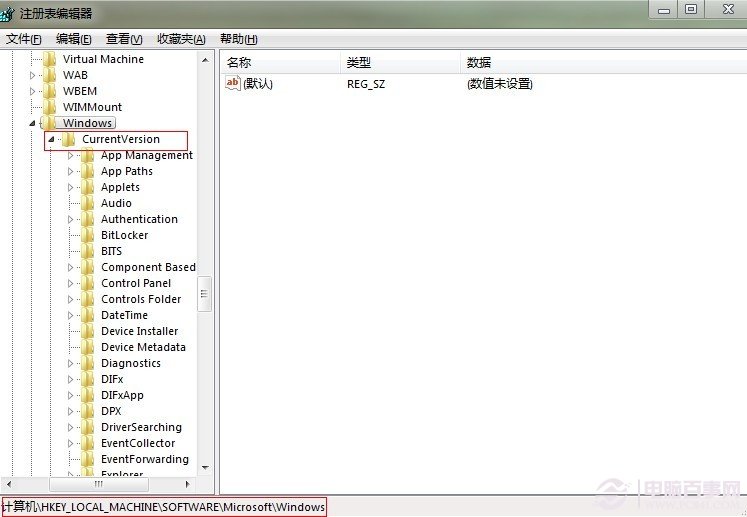Viewport: 747px width, 517px height.
Task: Collapse the CurrentVersion key
Action: pyautogui.click(x=51, y=140)
